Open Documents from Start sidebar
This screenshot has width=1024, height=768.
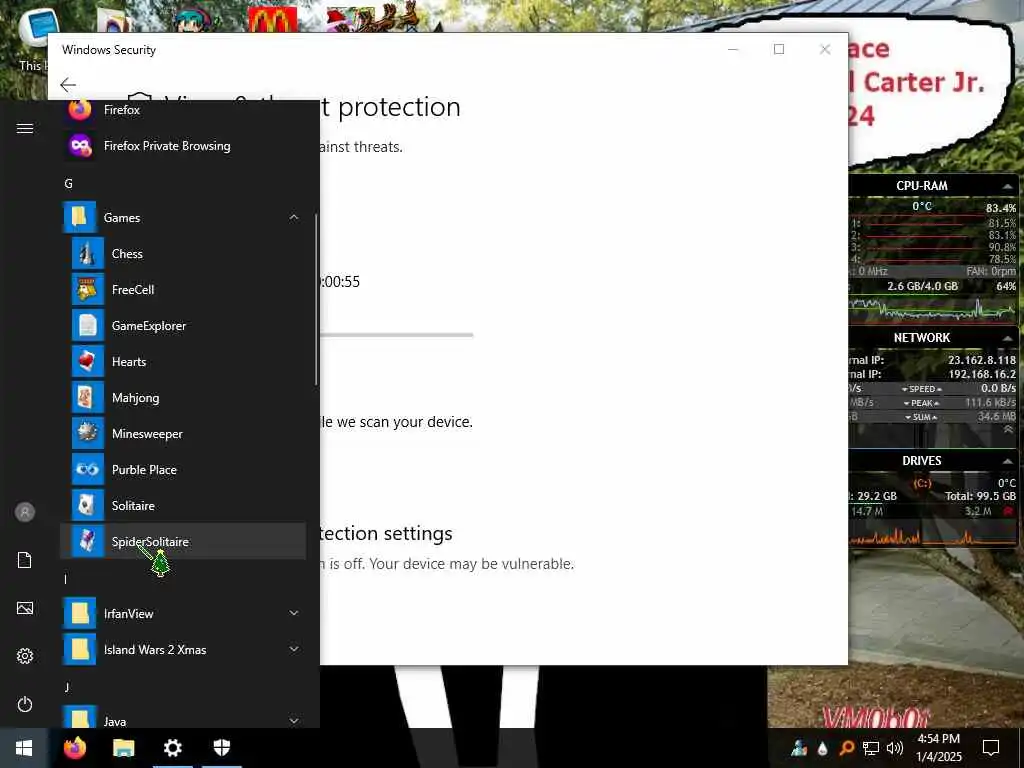[x=25, y=560]
